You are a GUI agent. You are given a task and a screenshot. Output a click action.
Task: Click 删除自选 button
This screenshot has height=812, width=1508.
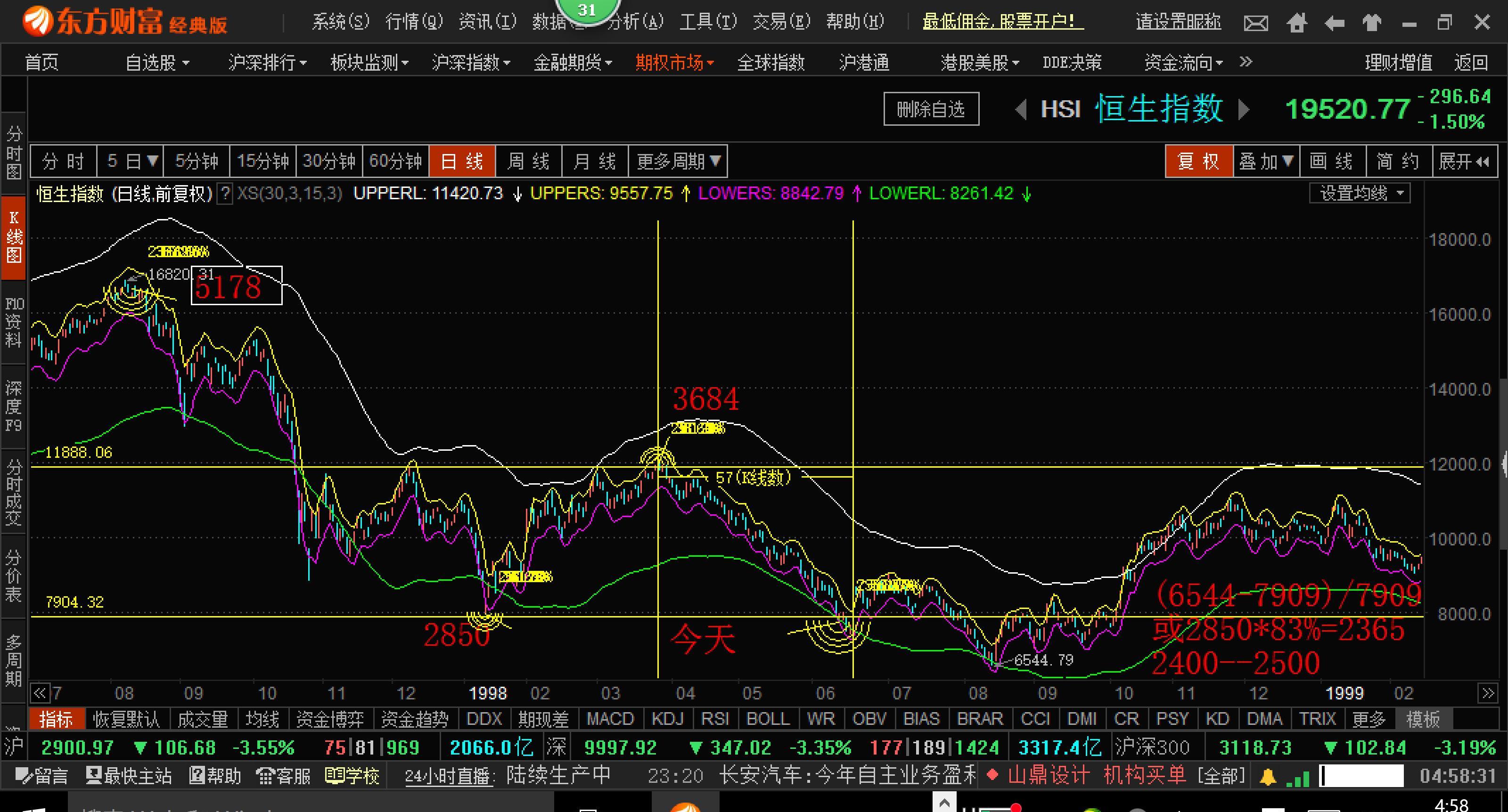(931, 109)
